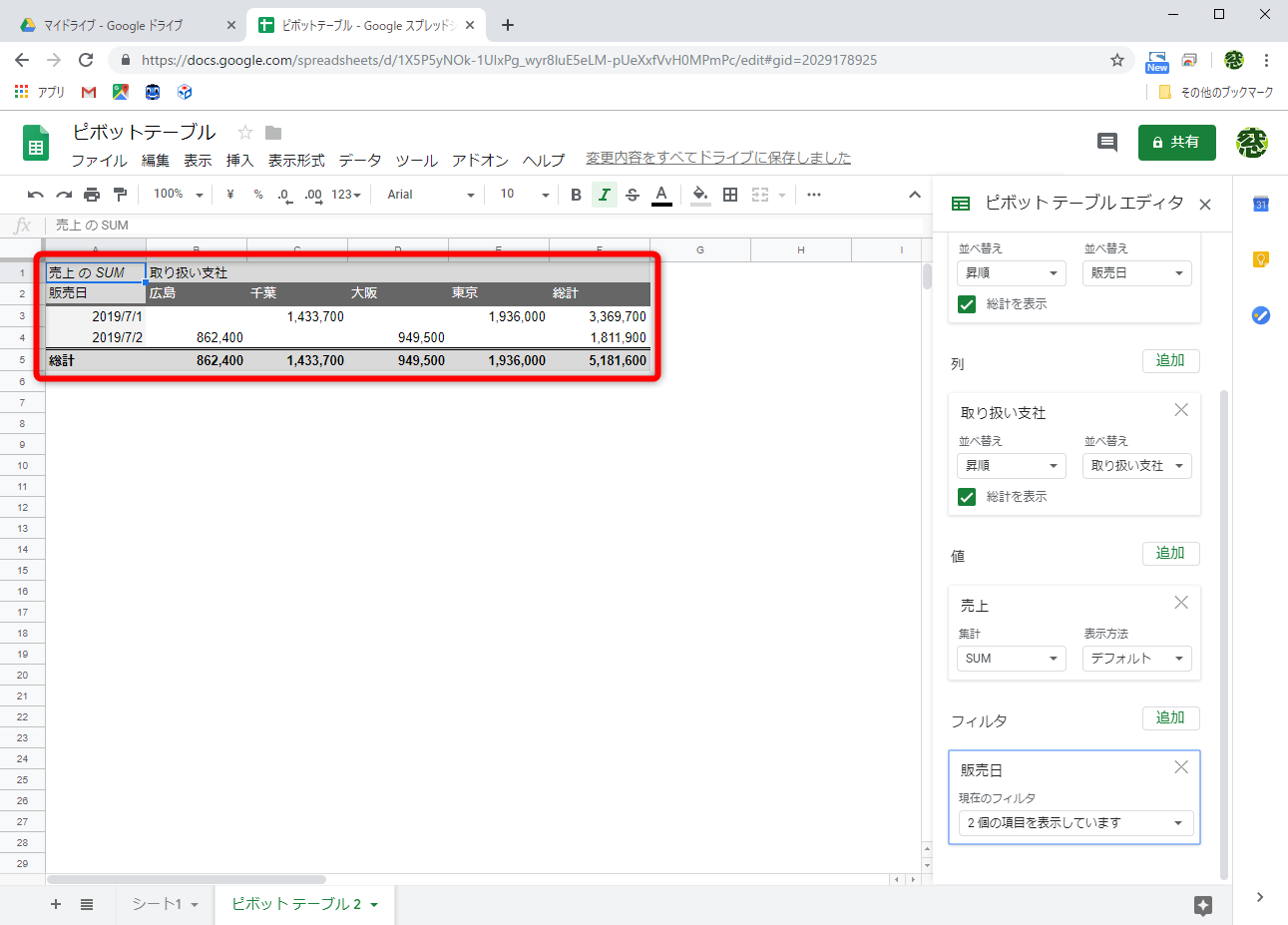Apply strikethrough formatting
The height and width of the screenshot is (925, 1288).
click(633, 195)
